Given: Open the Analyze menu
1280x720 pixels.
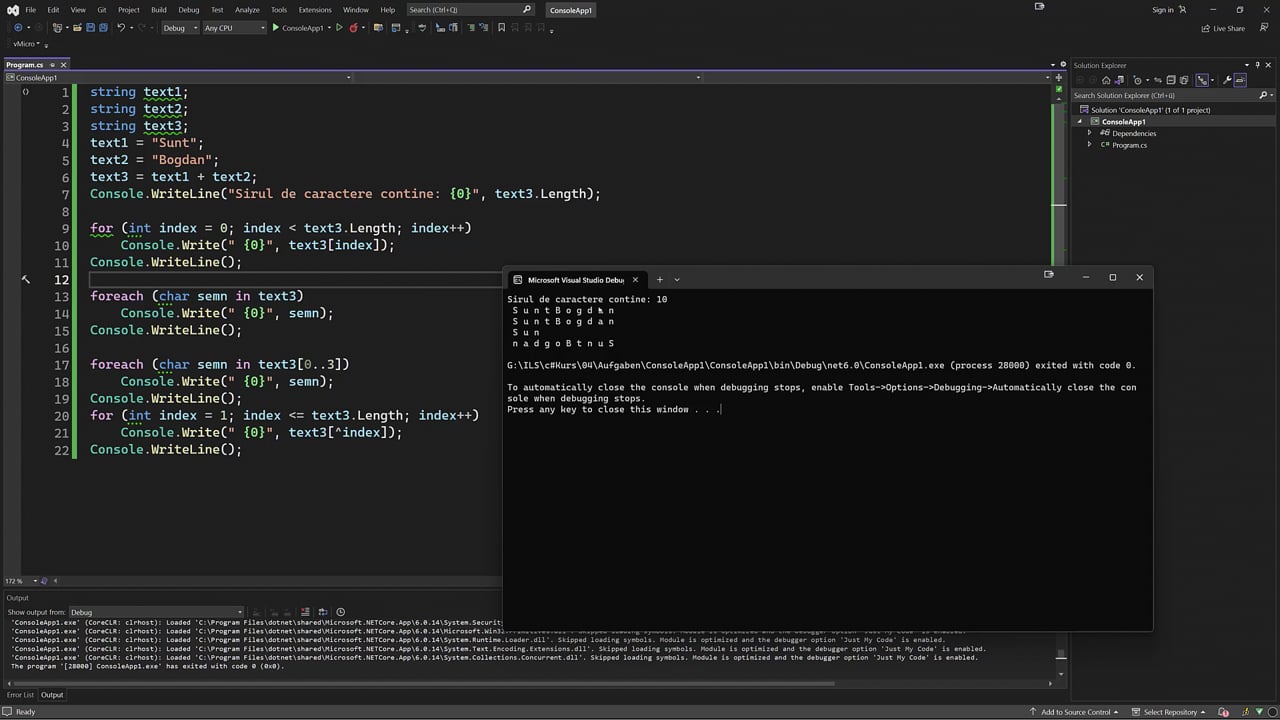Looking at the screenshot, I should point(247,10).
